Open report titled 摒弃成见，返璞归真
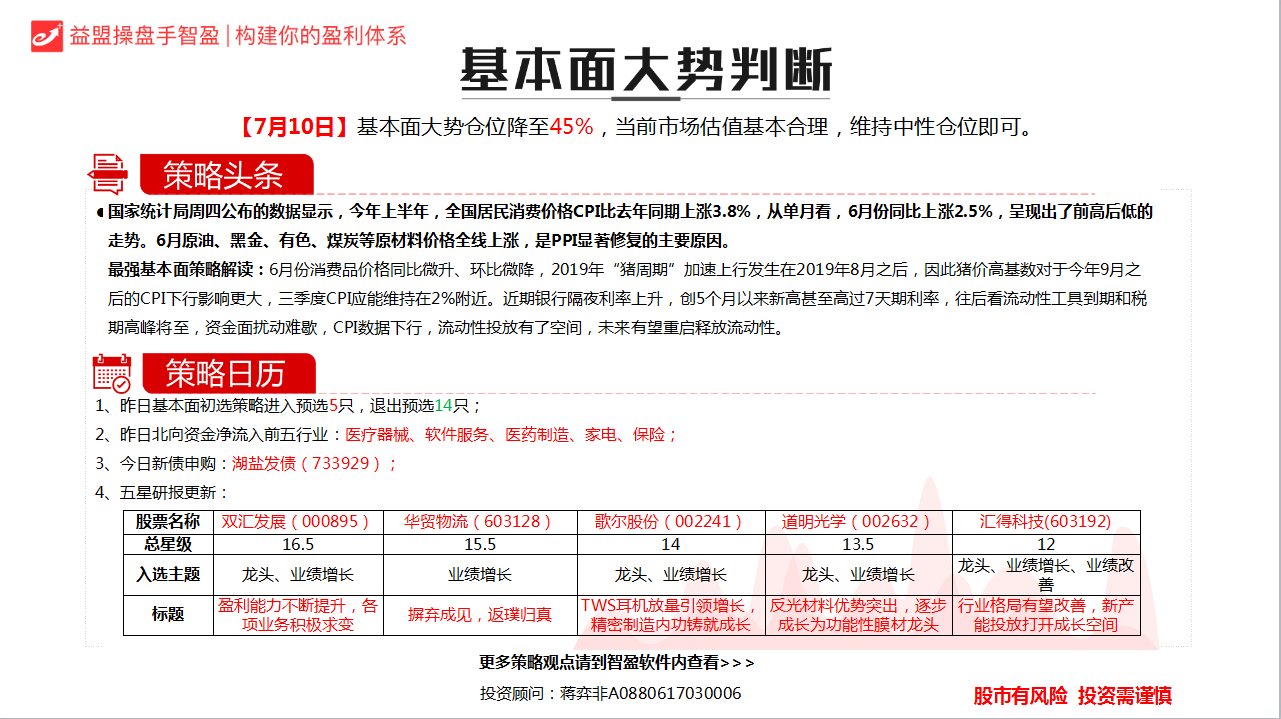This screenshot has height=719, width=1281. 479,614
